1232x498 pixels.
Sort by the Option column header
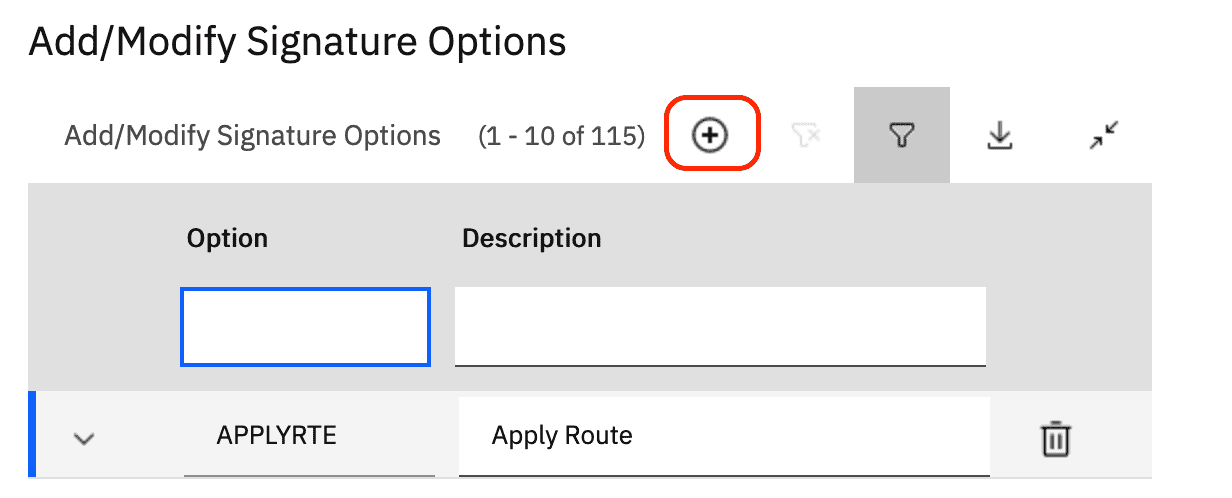pos(227,239)
